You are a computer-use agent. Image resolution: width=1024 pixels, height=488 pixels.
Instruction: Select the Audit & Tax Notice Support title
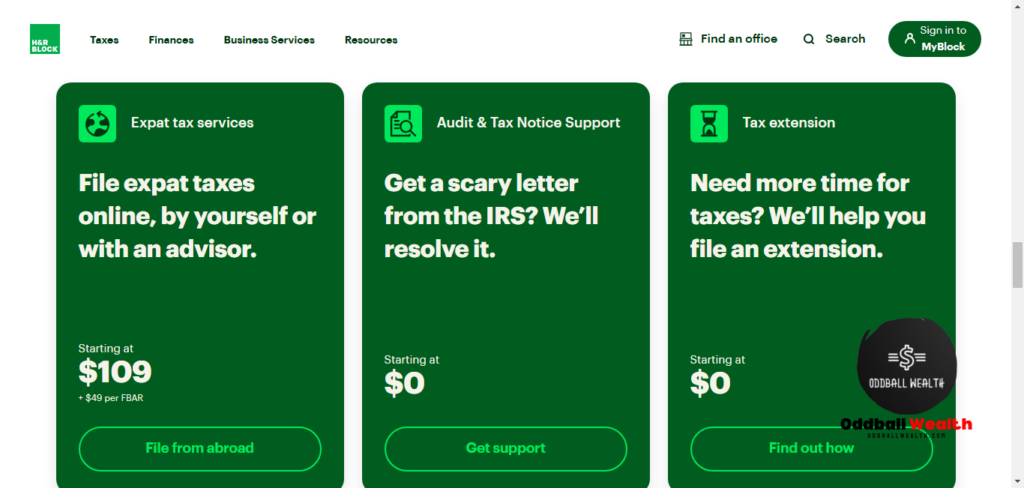[528, 123]
